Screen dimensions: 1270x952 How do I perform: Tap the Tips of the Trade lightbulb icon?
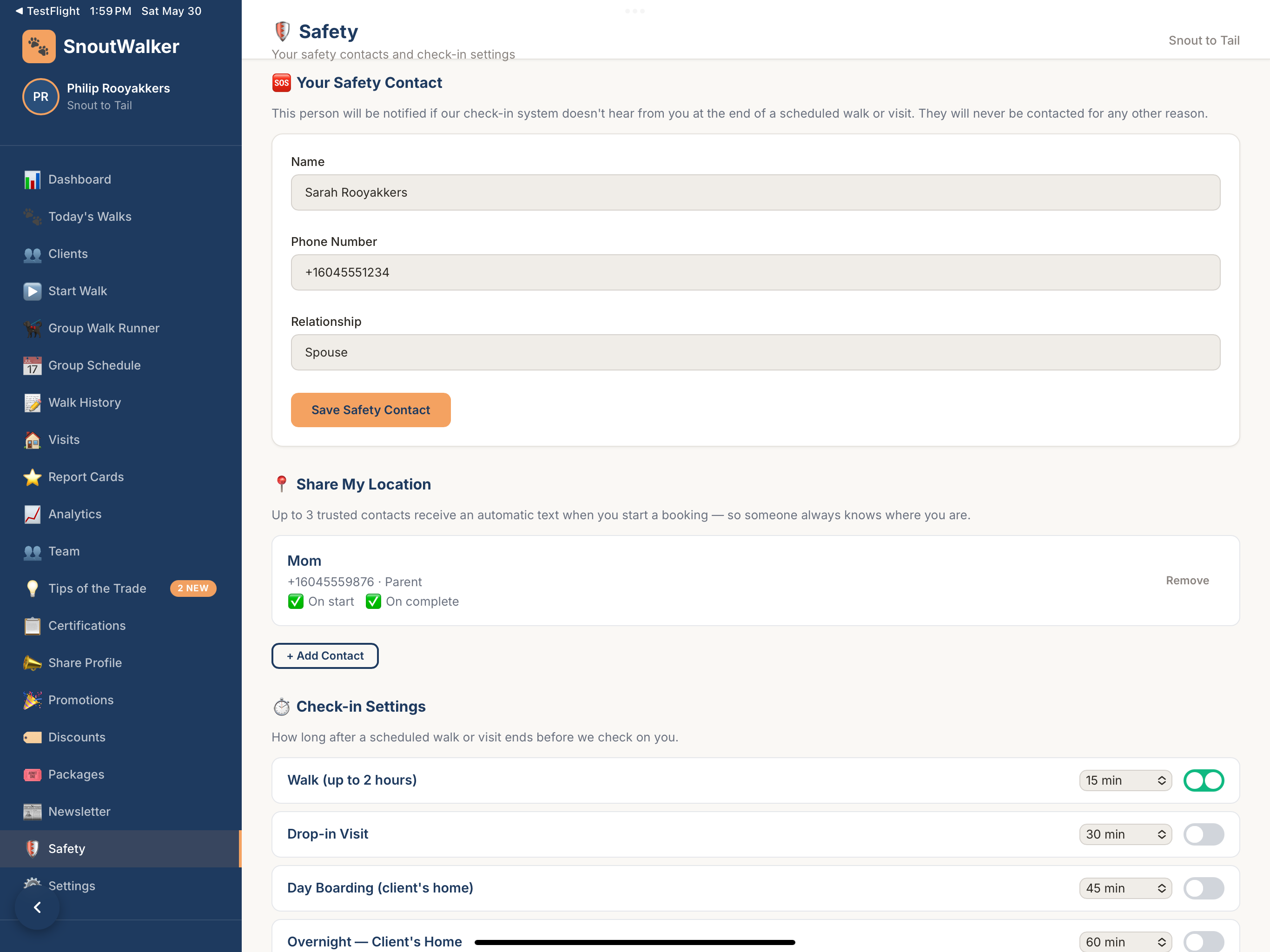[32, 589]
